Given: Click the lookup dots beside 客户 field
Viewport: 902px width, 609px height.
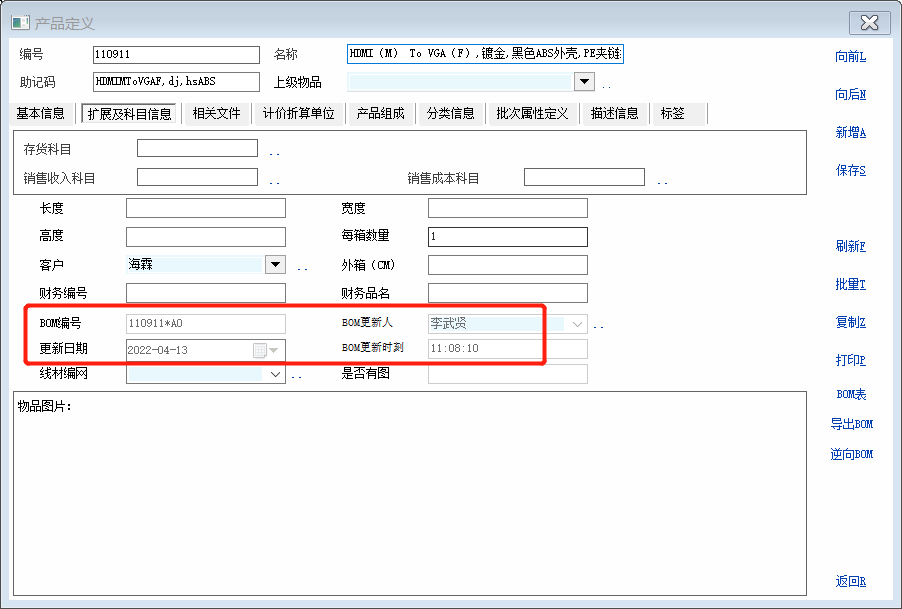Looking at the screenshot, I should [x=302, y=268].
